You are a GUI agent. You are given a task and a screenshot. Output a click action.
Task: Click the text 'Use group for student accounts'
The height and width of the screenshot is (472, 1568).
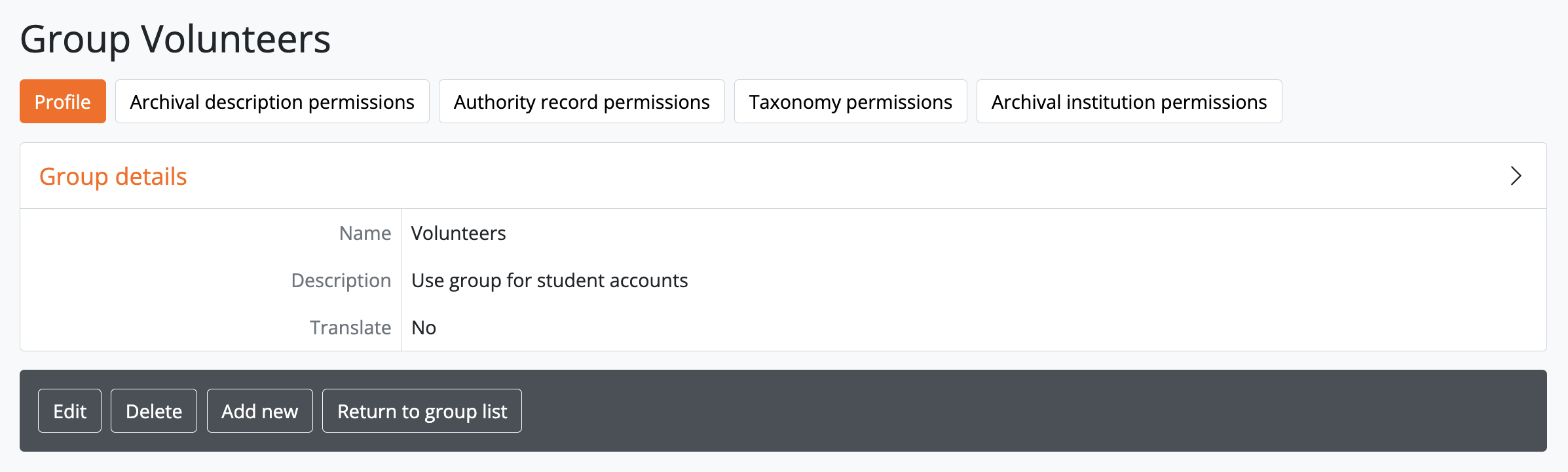[x=550, y=281]
